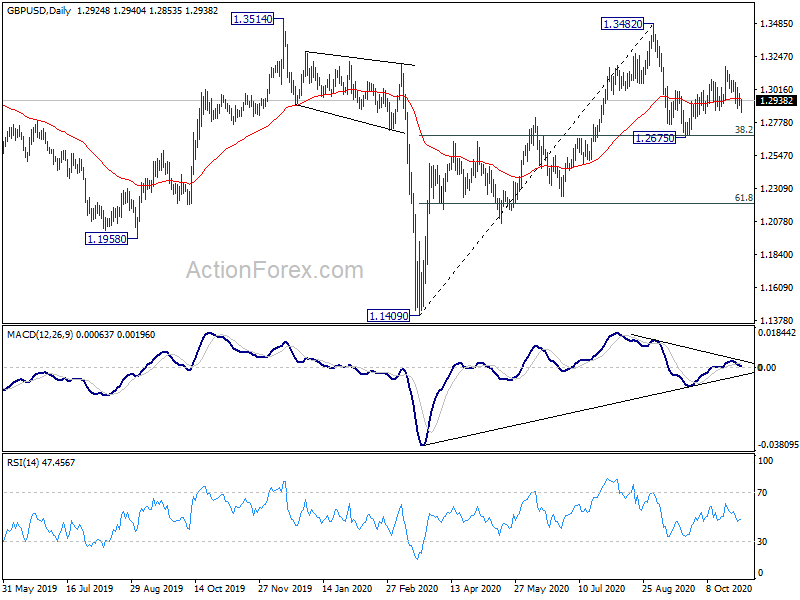Click the 10 Jul 2020 date label
This screenshot has width=800, height=600.
602,588
